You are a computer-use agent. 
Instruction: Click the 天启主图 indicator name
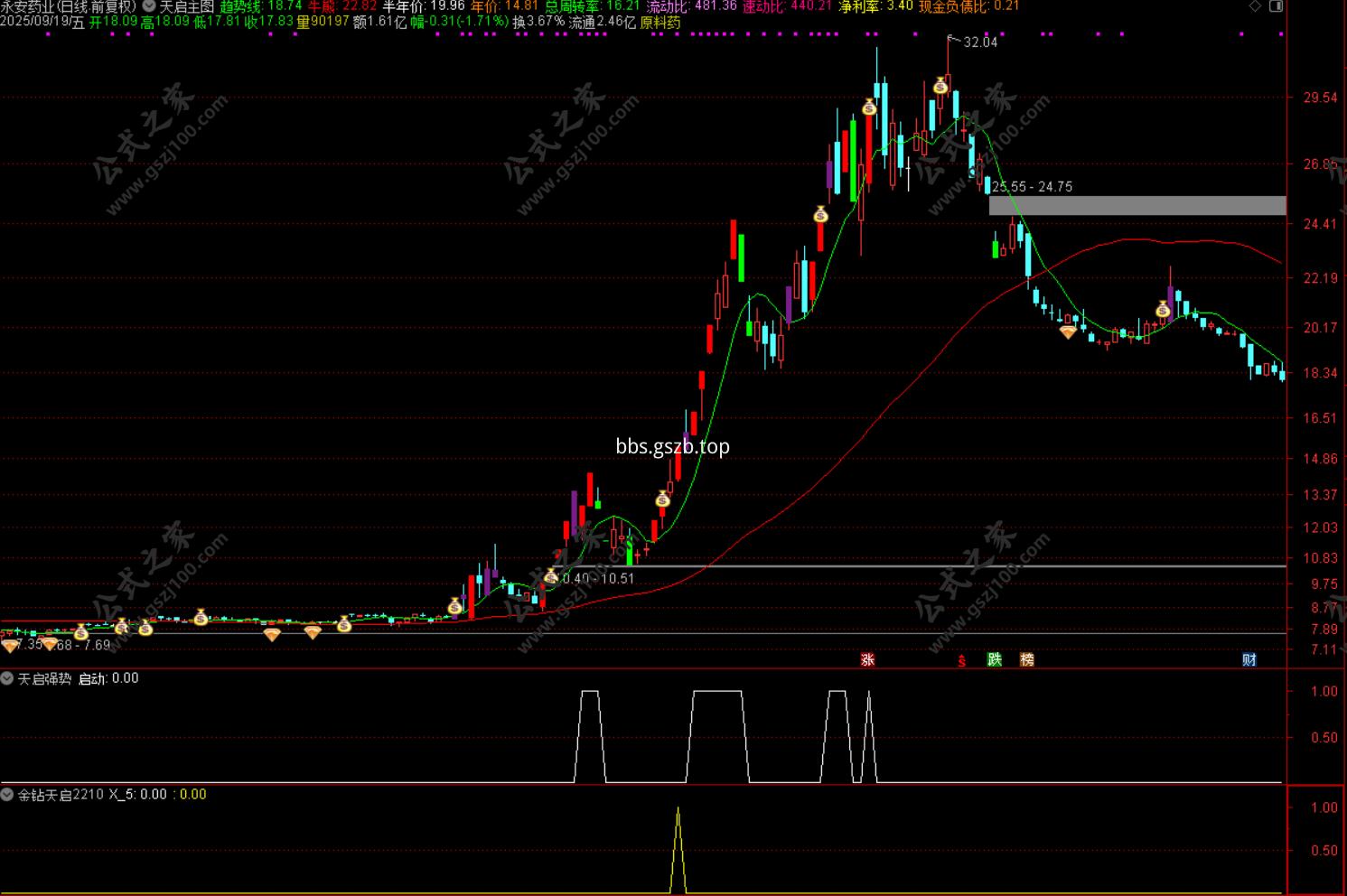point(187,5)
